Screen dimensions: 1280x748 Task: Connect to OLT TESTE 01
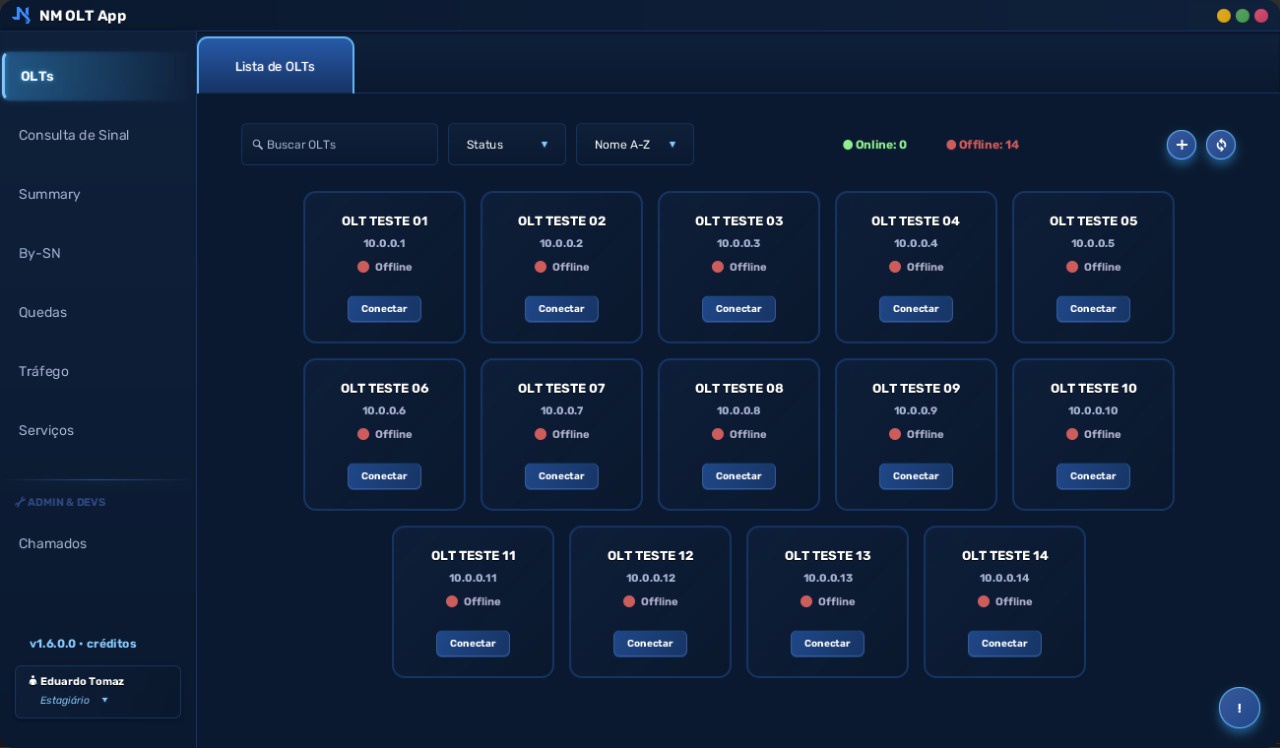point(384,309)
